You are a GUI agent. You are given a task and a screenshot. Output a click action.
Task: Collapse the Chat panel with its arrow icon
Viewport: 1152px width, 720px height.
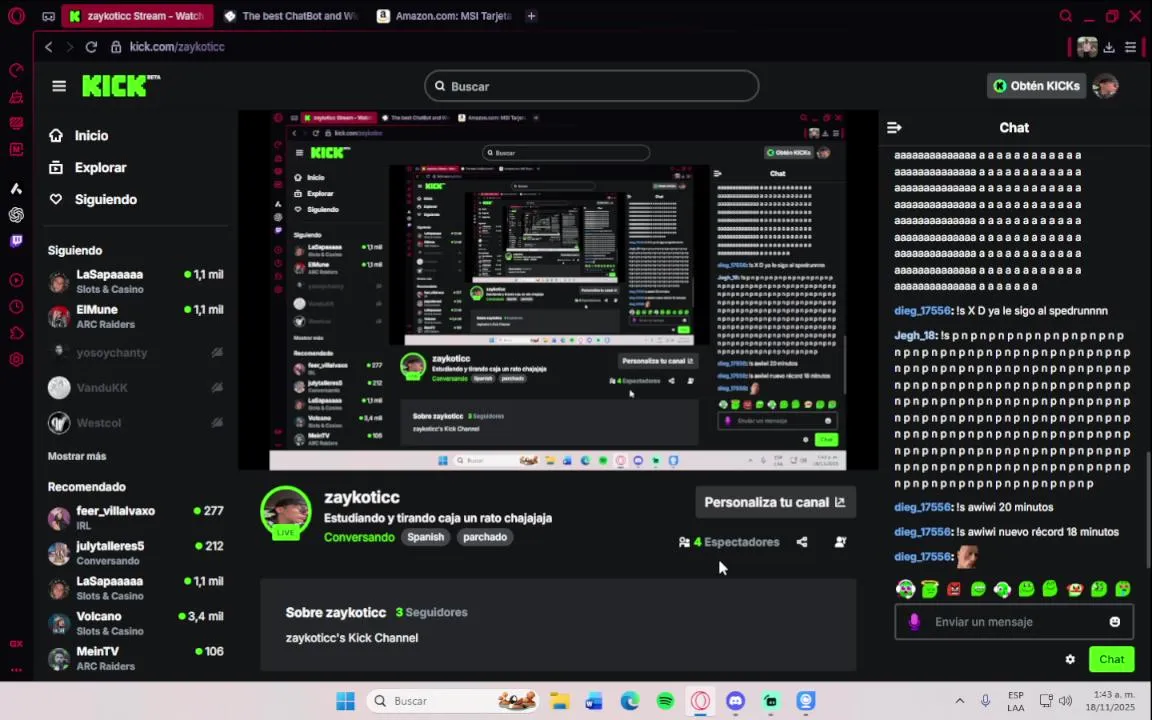(x=894, y=128)
